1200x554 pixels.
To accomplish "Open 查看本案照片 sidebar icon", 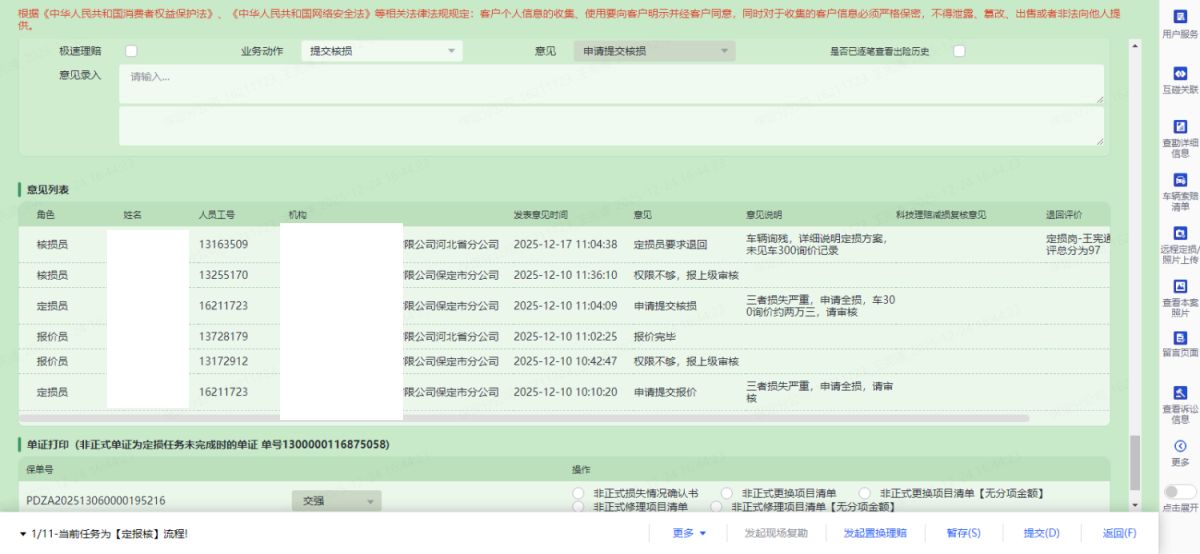I will (x=1180, y=286).
